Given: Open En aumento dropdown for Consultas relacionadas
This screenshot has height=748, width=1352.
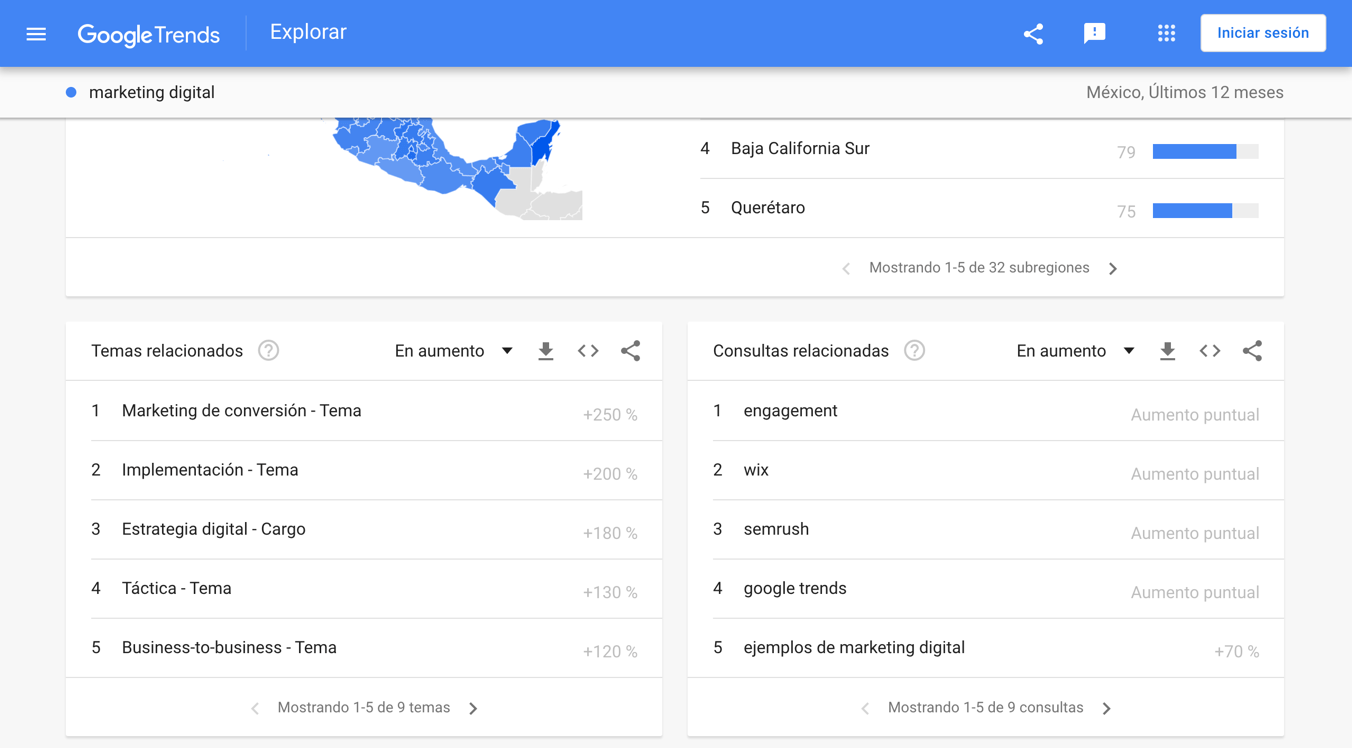Looking at the screenshot, I should click(x=1076, y=351).
